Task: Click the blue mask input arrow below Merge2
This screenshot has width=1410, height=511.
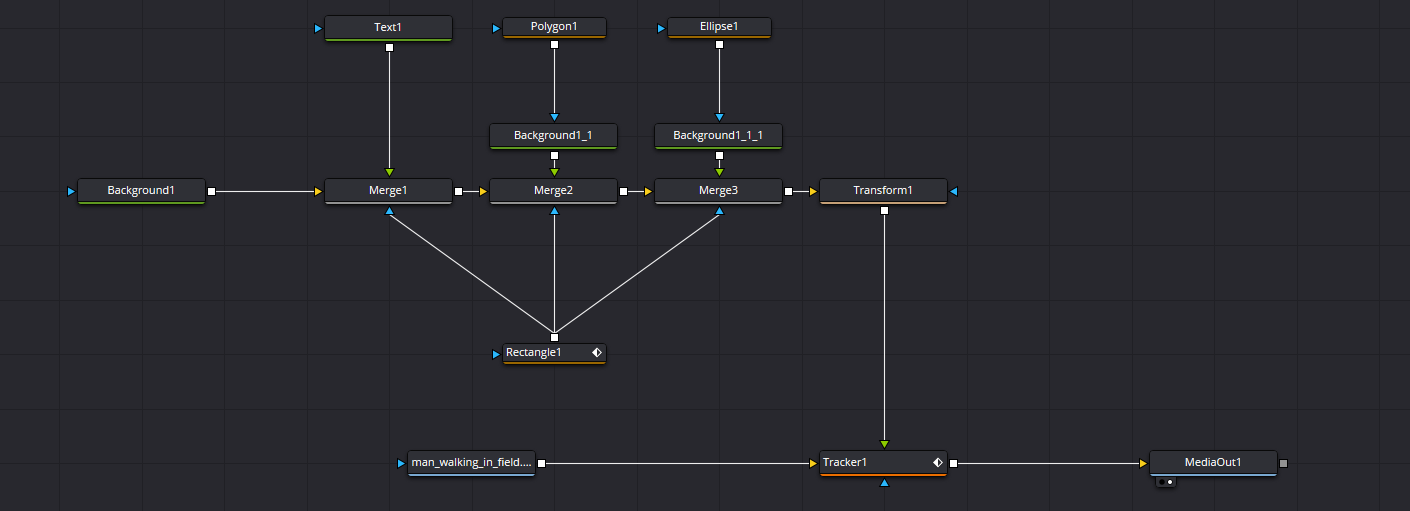Action: click(x=554, y=211)
